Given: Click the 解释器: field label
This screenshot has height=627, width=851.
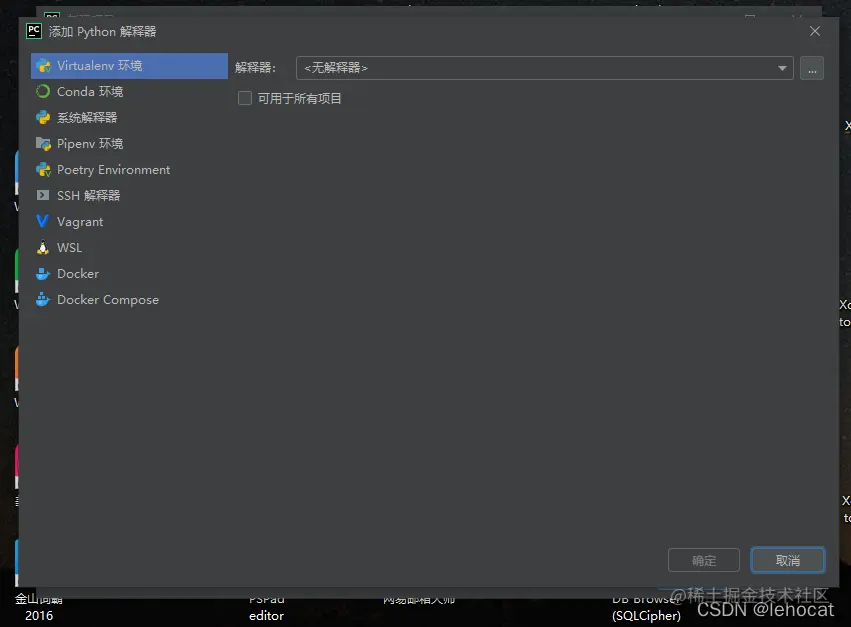Looking at the screenshot, I should [256, 68].
